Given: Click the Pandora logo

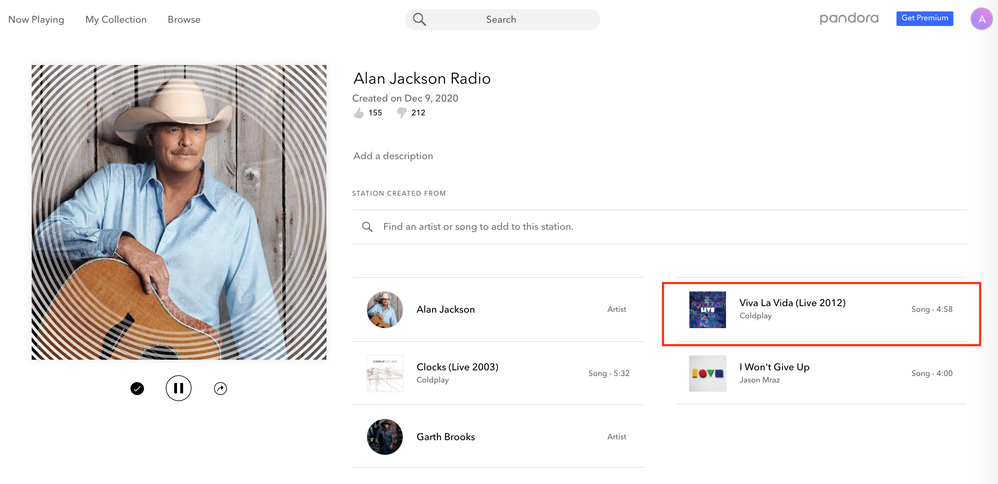Looking at the screenshot, I should [x=849, y=19].
